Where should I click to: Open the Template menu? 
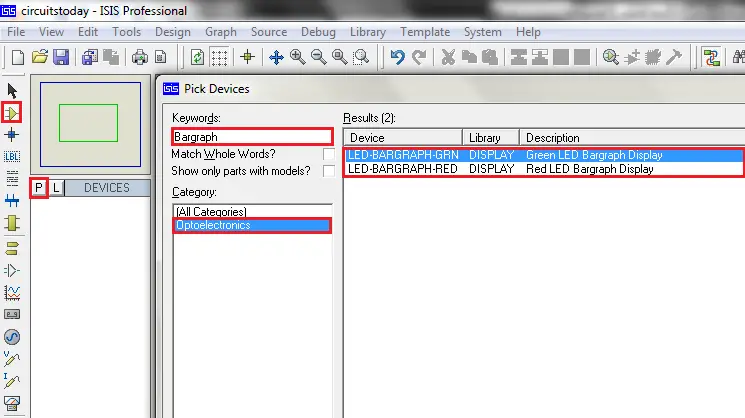tap(425, 32)
